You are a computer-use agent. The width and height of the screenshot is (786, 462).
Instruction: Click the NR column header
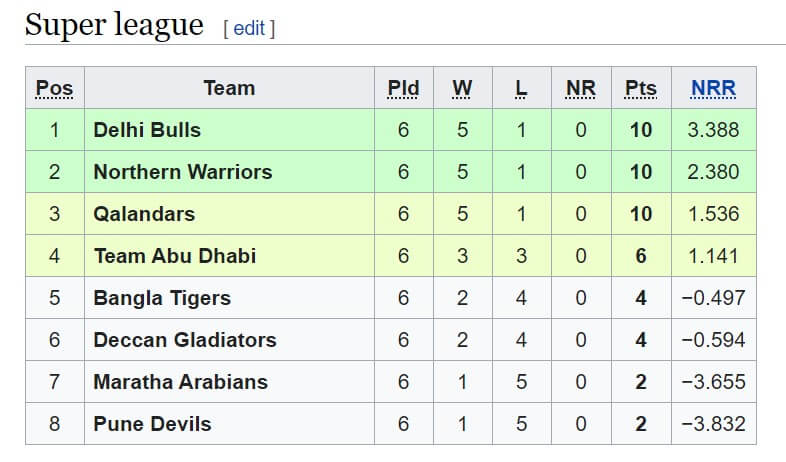580,88
